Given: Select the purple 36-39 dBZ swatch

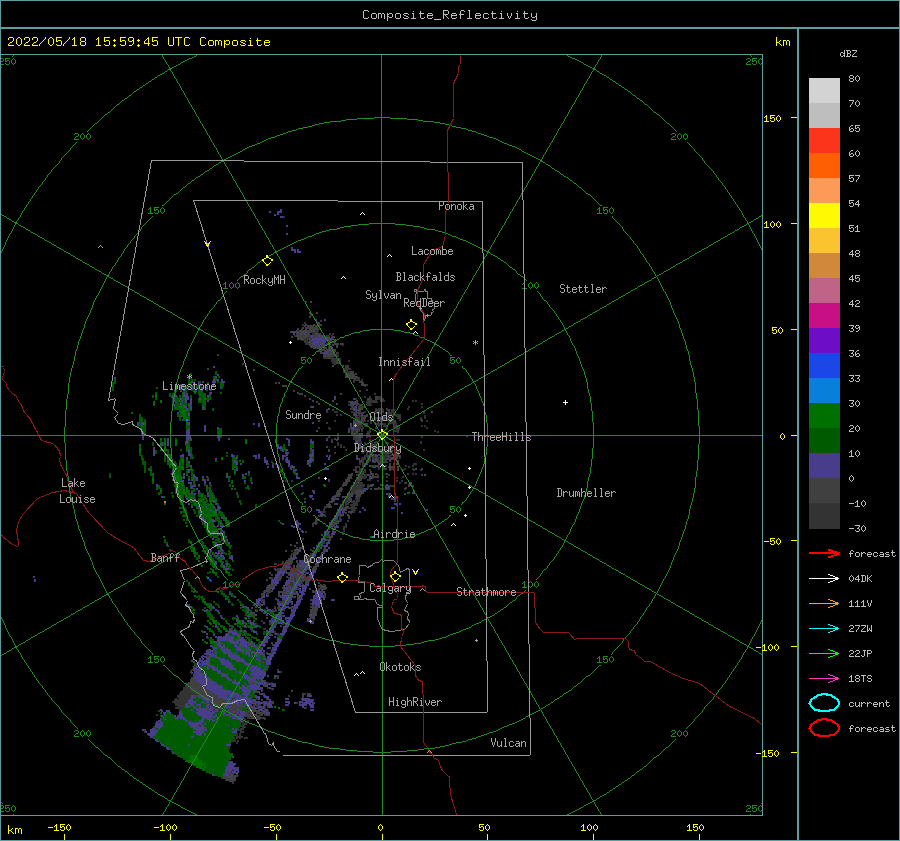Looking at the screenshot, I should pyautogui.click(x=824, y=340).
